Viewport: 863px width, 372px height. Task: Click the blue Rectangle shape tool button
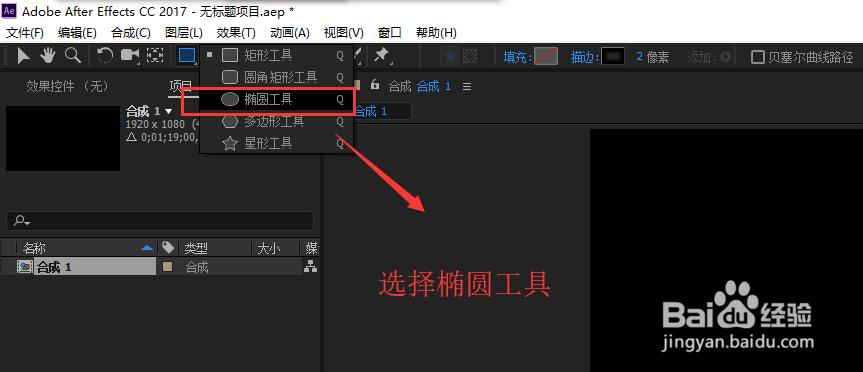click(x=187, y=55)
